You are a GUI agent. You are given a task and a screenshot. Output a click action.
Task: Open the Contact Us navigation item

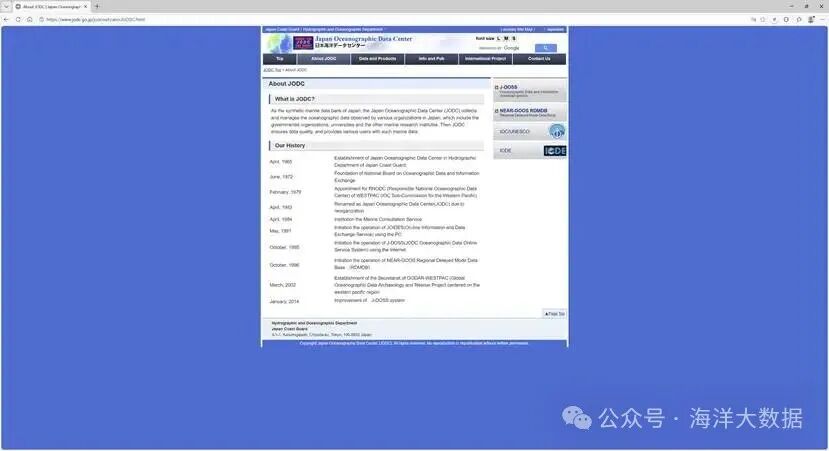coord(539,59)
